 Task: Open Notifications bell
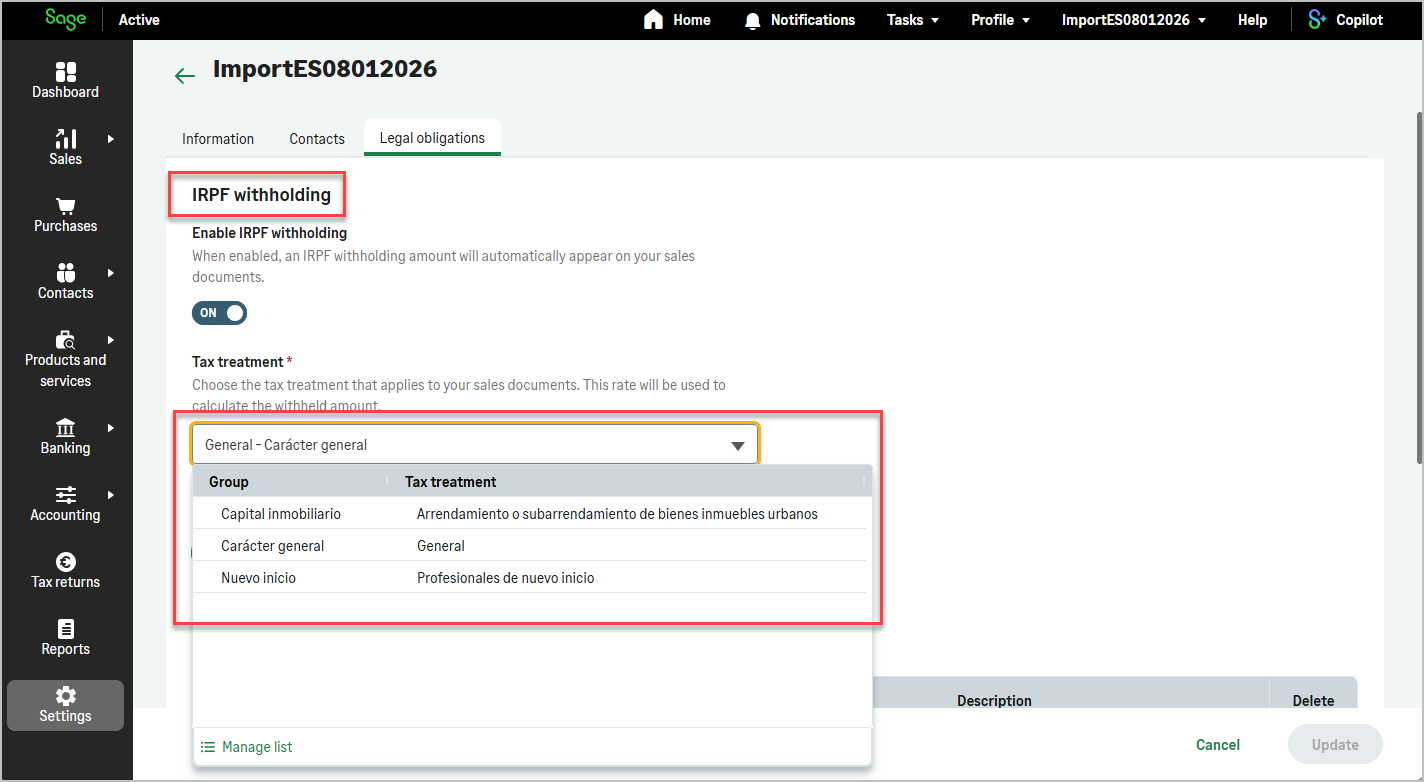(800, 20)
